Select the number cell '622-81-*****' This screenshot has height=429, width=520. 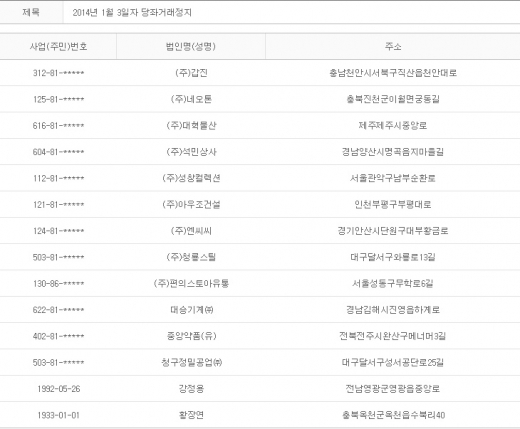[x=58, y=310]
